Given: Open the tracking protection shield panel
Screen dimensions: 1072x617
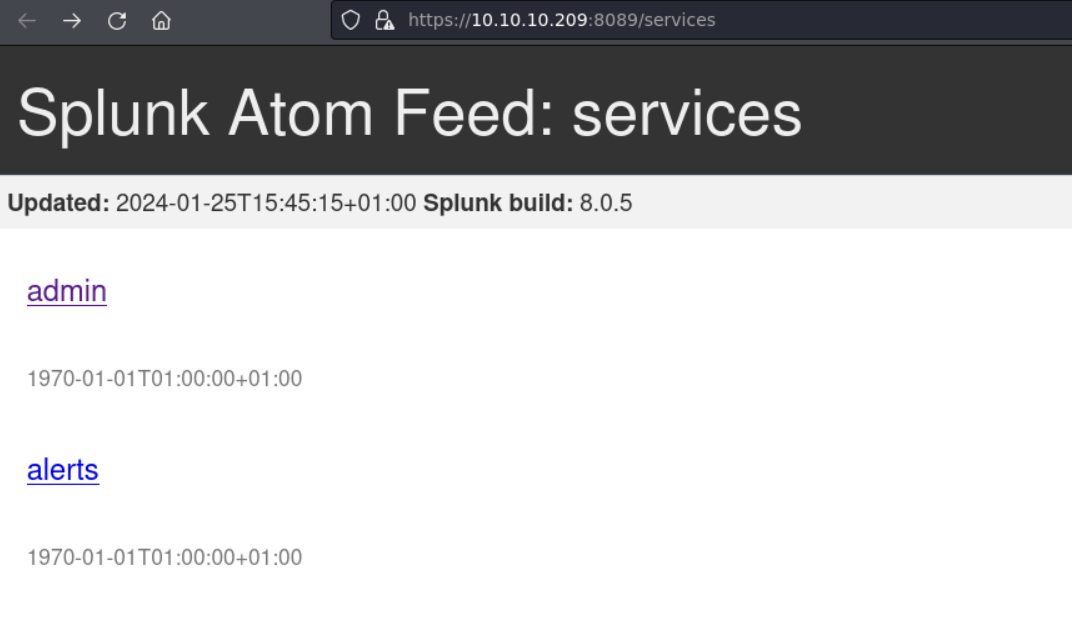Looking at the screenshot, I should click(351, 20).
